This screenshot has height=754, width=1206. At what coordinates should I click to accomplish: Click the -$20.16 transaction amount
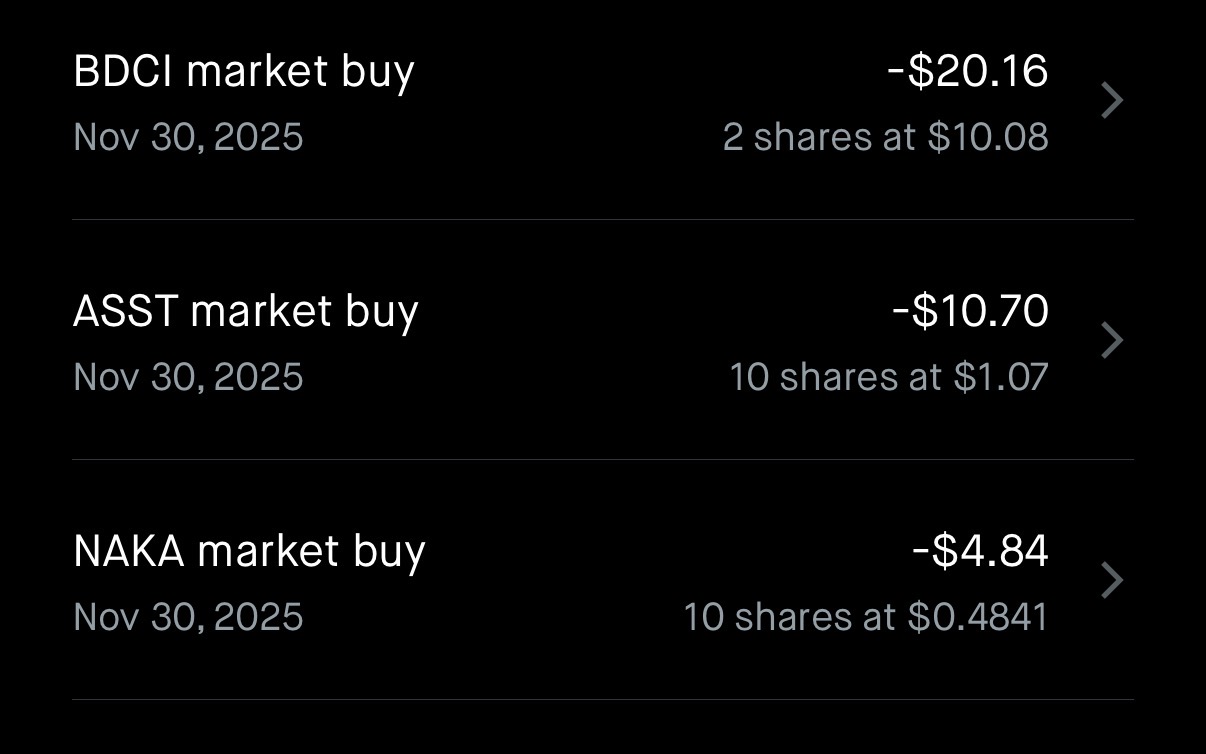point(967,71)
